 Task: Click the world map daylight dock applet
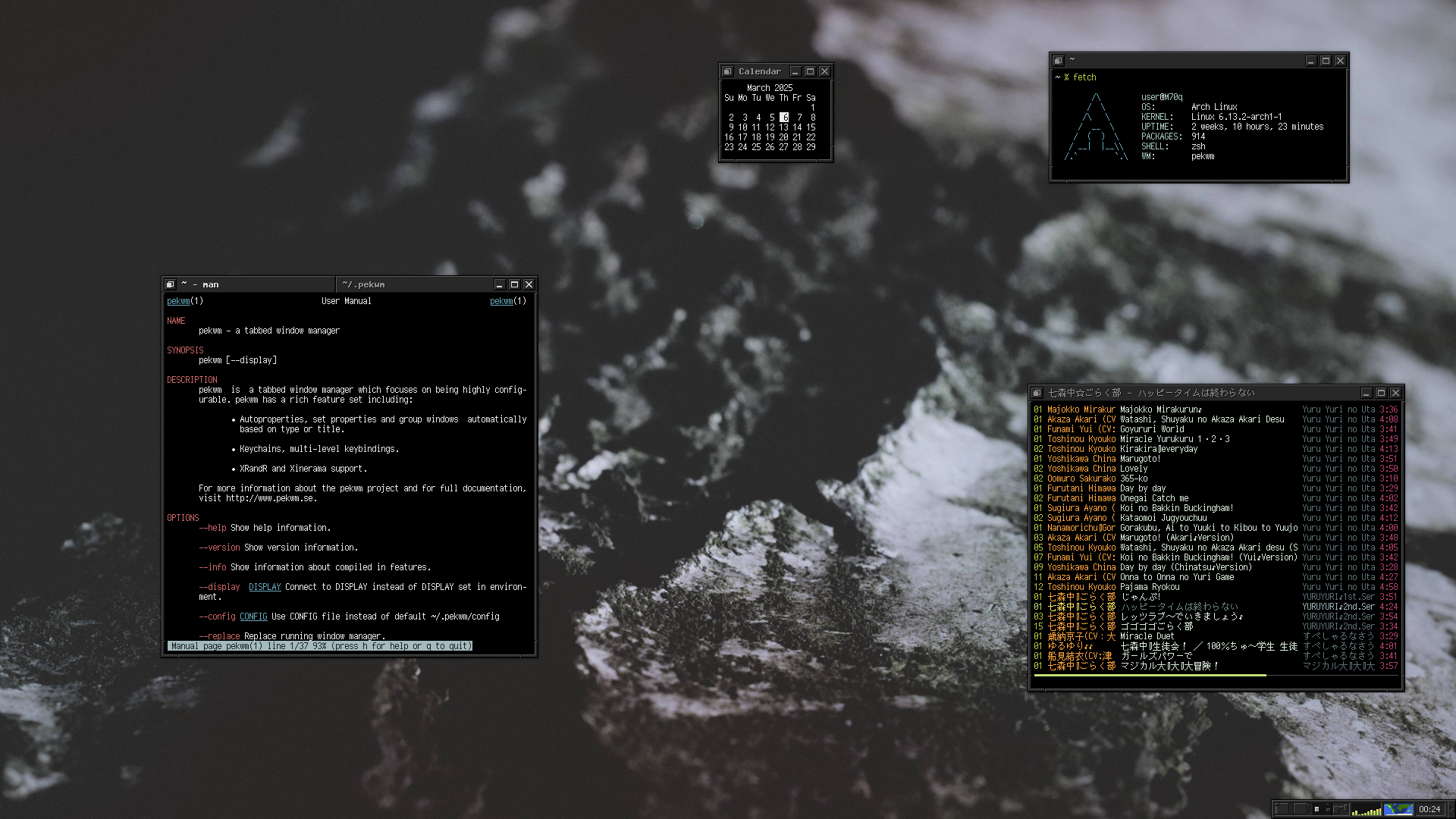[x=1398, y=809]
